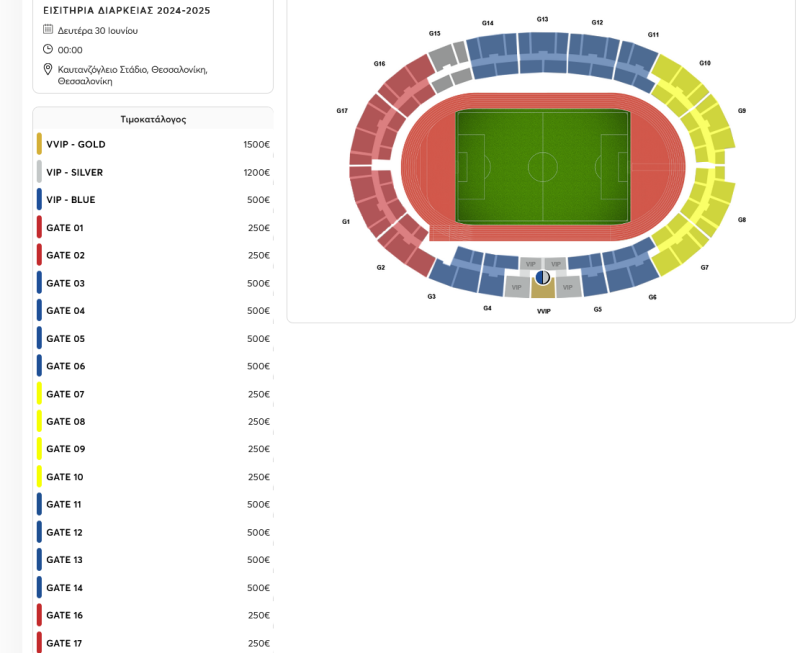
Task: Select the VIP - SILVER 1200€ row
Action: click(153, 172)
